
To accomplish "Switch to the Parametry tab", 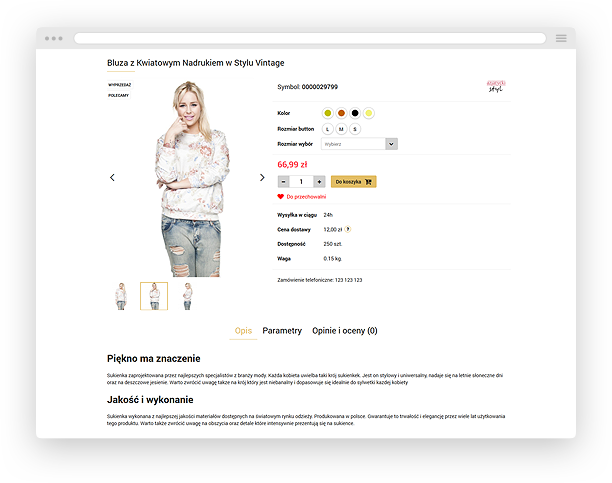I will tap(282, 331).
